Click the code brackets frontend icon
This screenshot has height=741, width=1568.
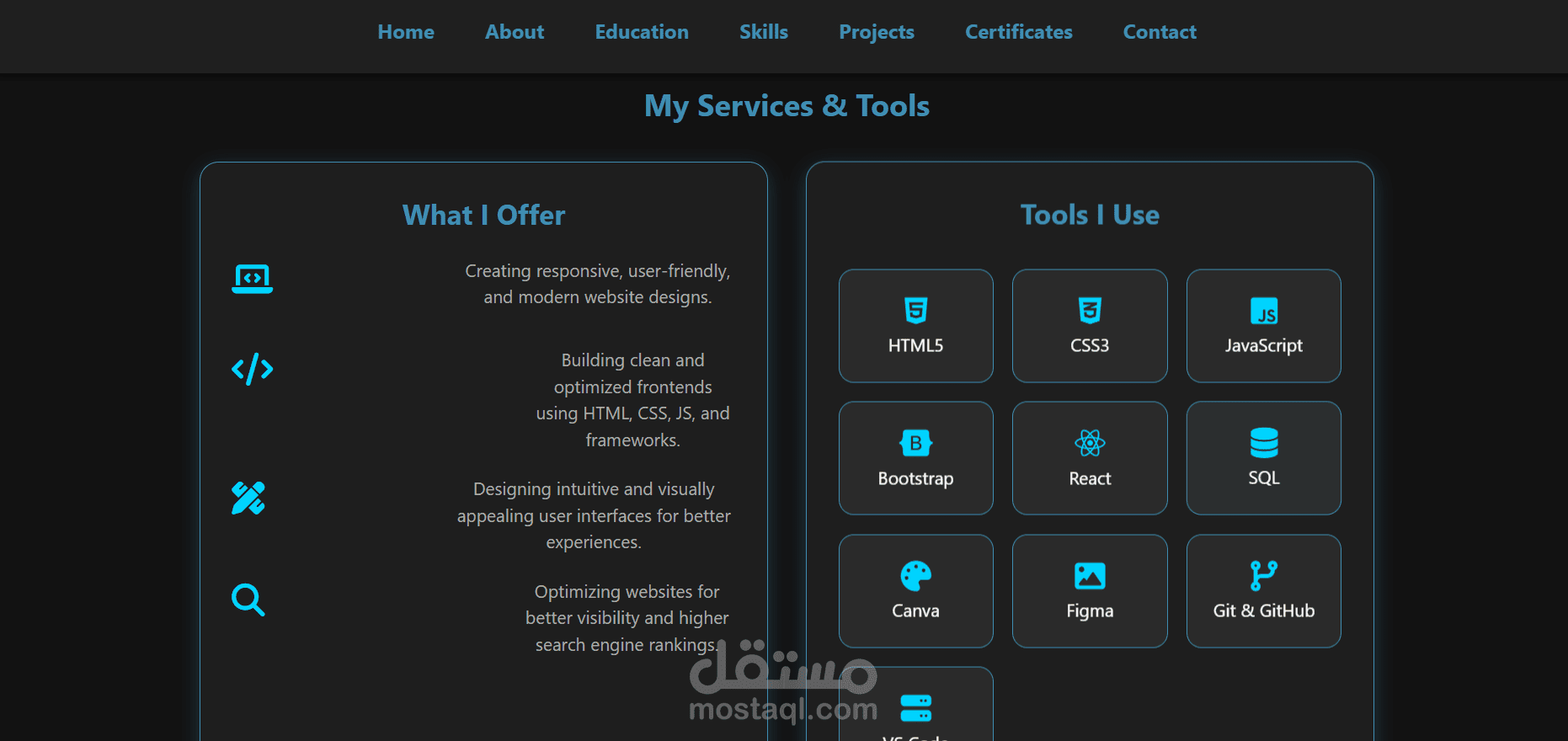pyautogui.click(x=253, y=369)
